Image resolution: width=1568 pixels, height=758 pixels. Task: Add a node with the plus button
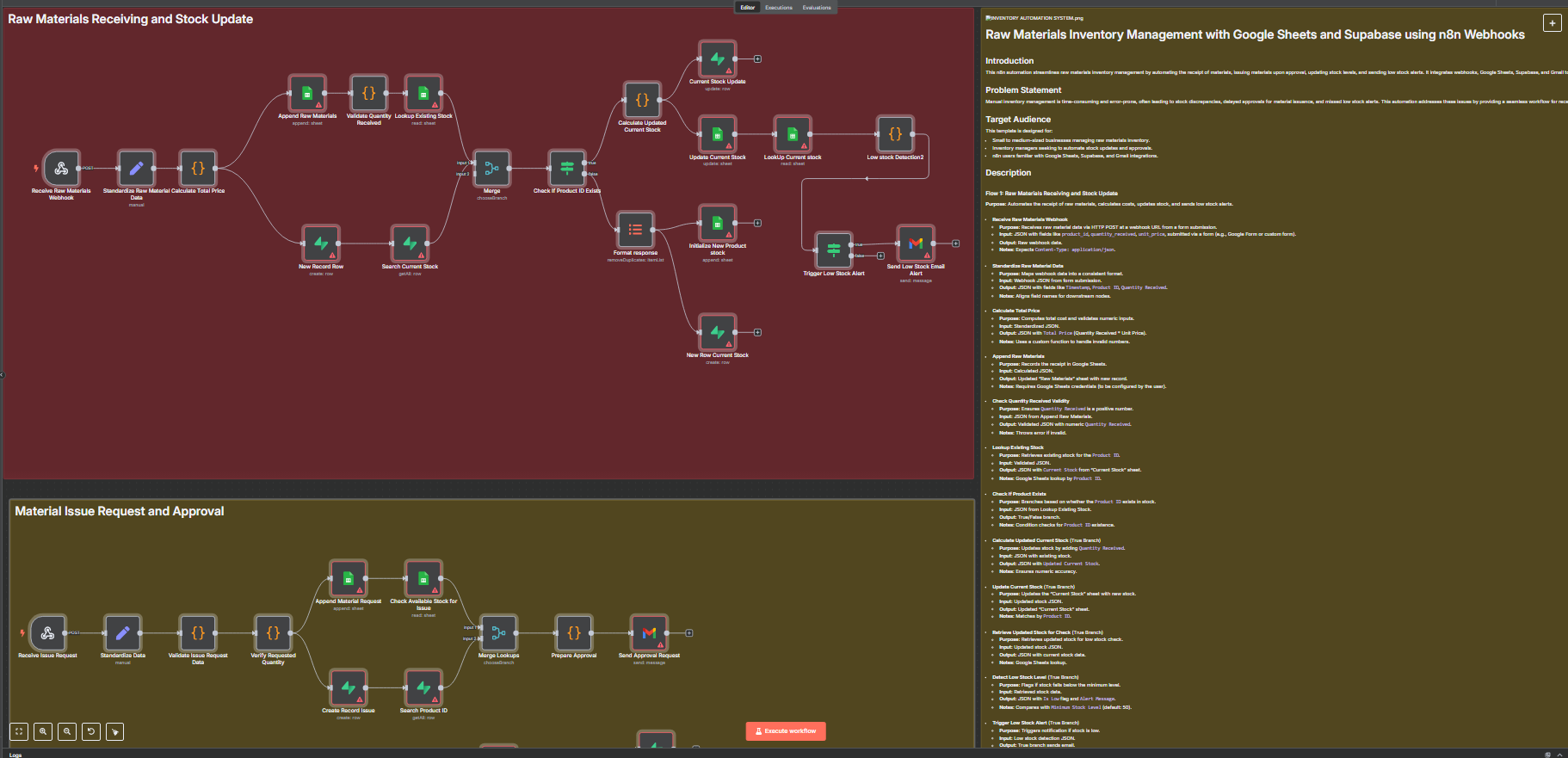[x=1552, y=23]
